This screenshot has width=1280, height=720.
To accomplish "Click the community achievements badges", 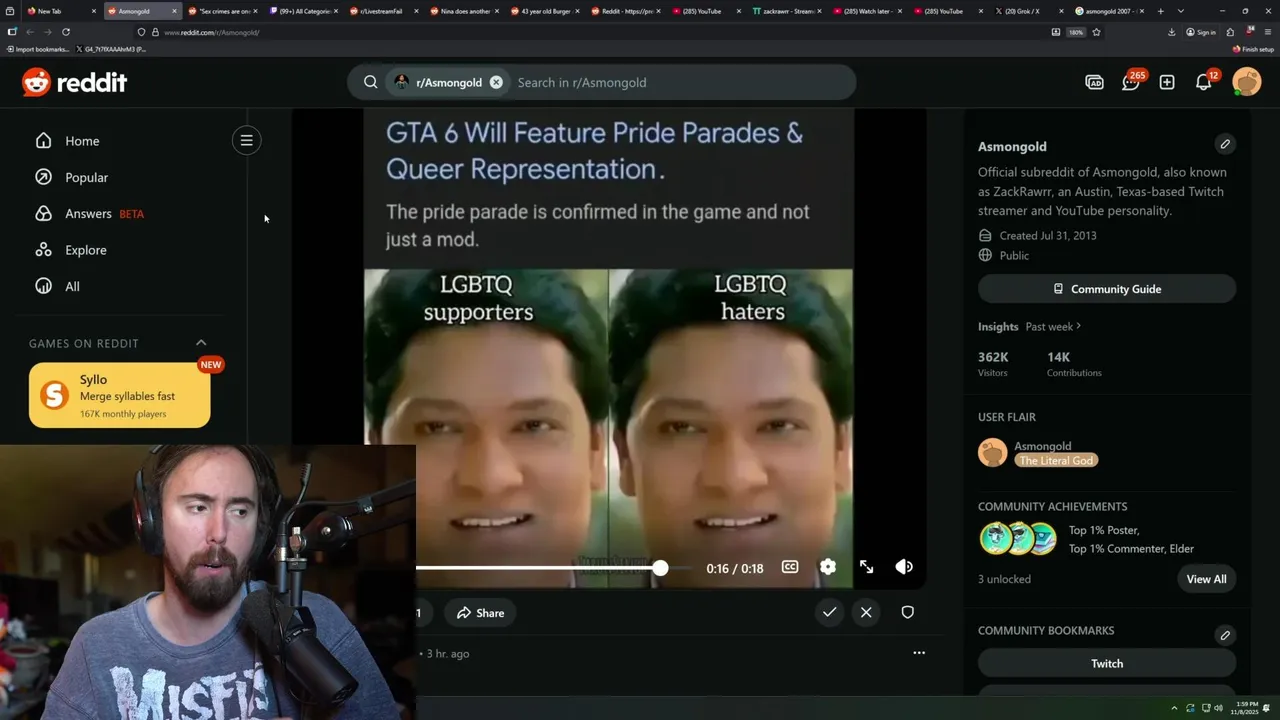I will [x=1018, y=539].
